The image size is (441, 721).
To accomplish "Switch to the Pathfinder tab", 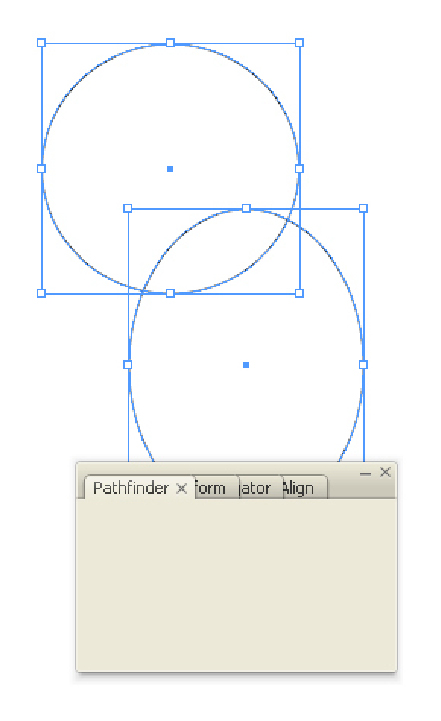I will pos(131,488).
